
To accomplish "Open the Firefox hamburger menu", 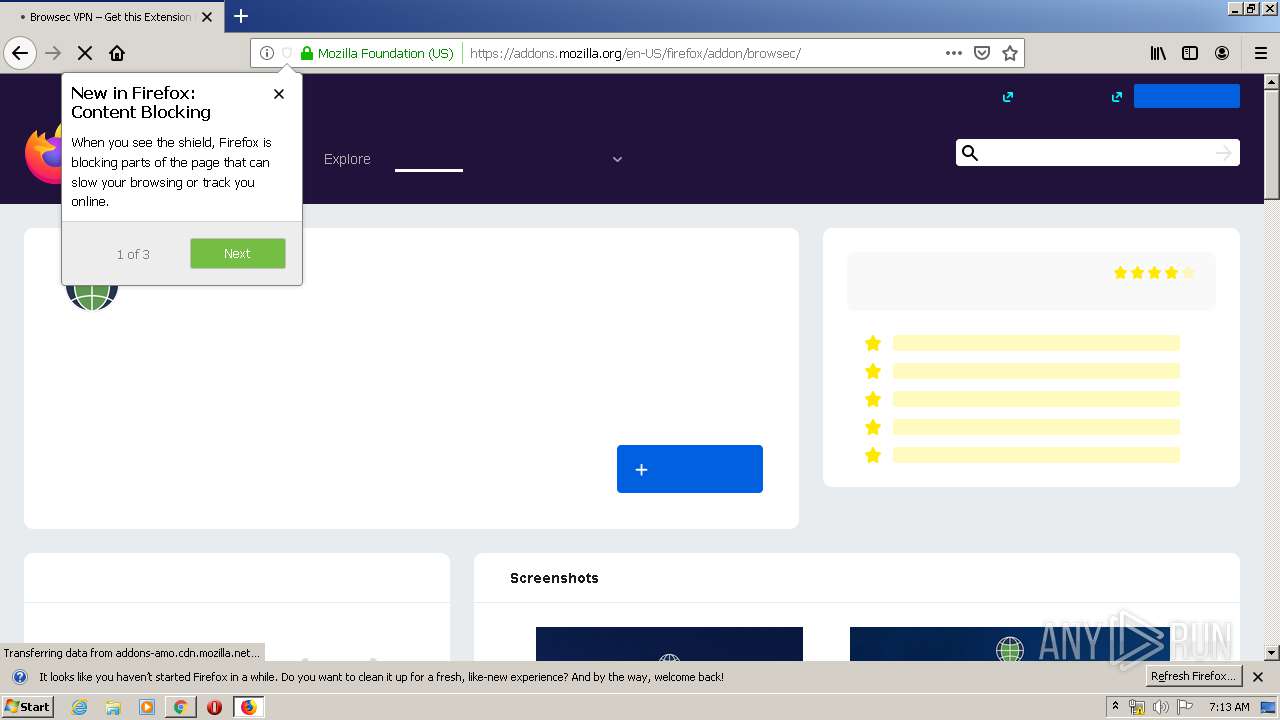I will (x=1260, y=53).
